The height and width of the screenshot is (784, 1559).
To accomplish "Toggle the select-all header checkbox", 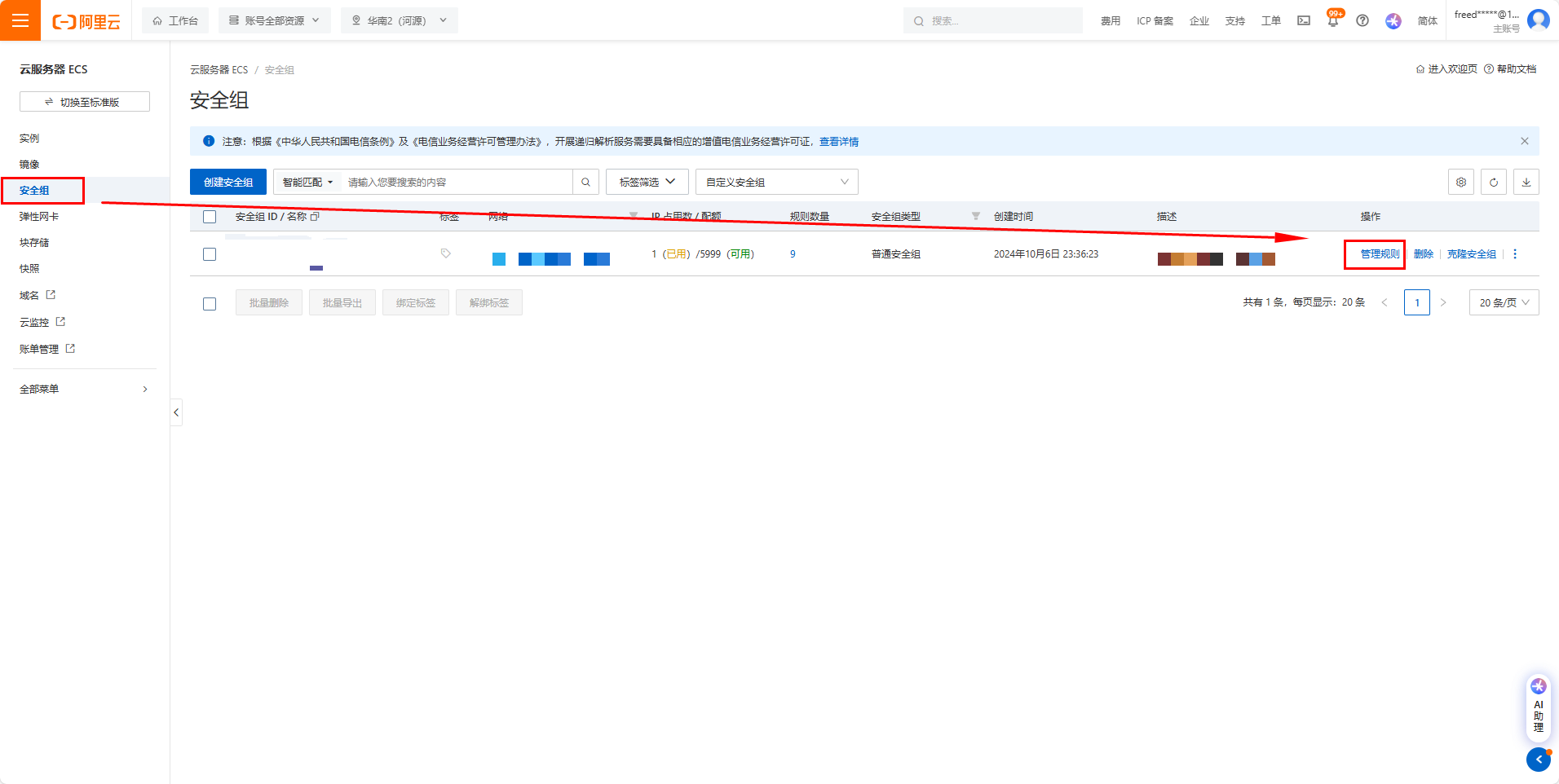I will (210, 217).
